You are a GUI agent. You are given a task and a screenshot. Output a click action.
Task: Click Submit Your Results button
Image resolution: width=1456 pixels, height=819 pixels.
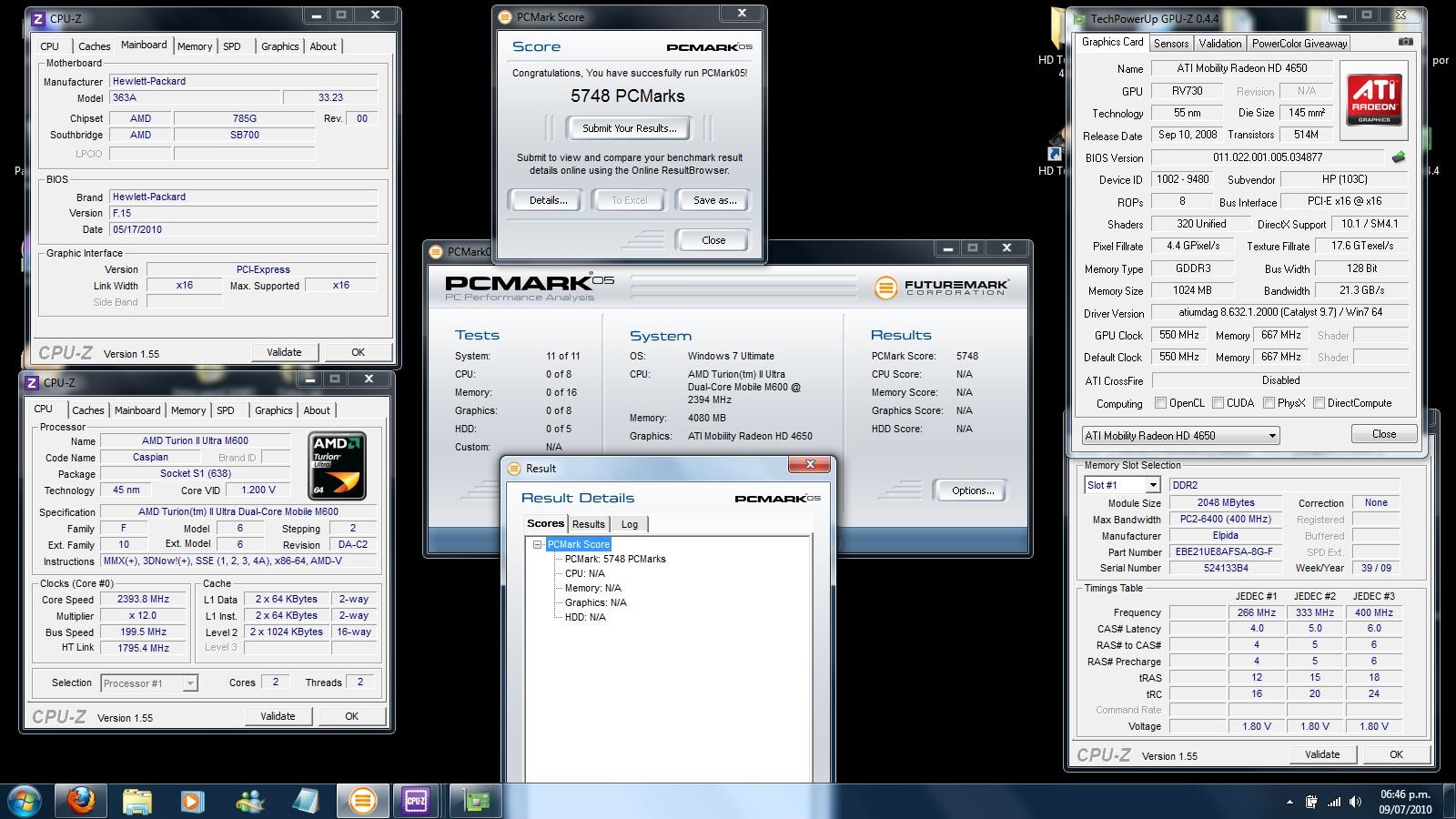tap(630, 128)
